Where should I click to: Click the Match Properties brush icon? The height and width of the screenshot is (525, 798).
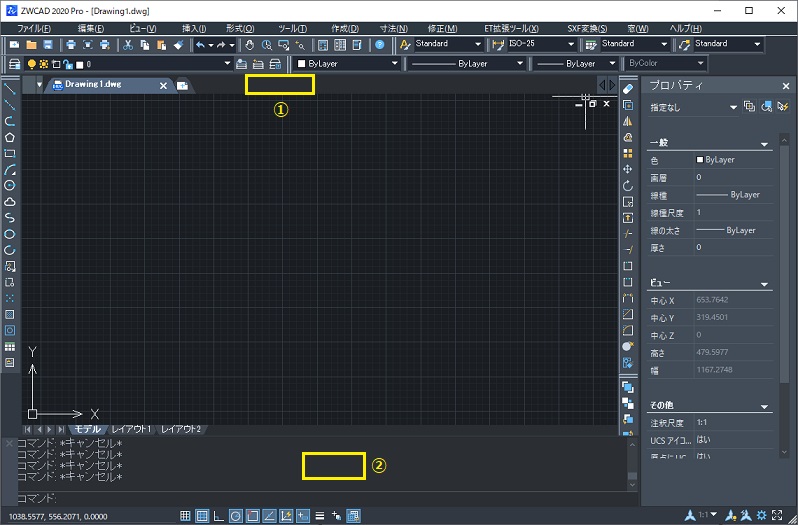point(178,45)
